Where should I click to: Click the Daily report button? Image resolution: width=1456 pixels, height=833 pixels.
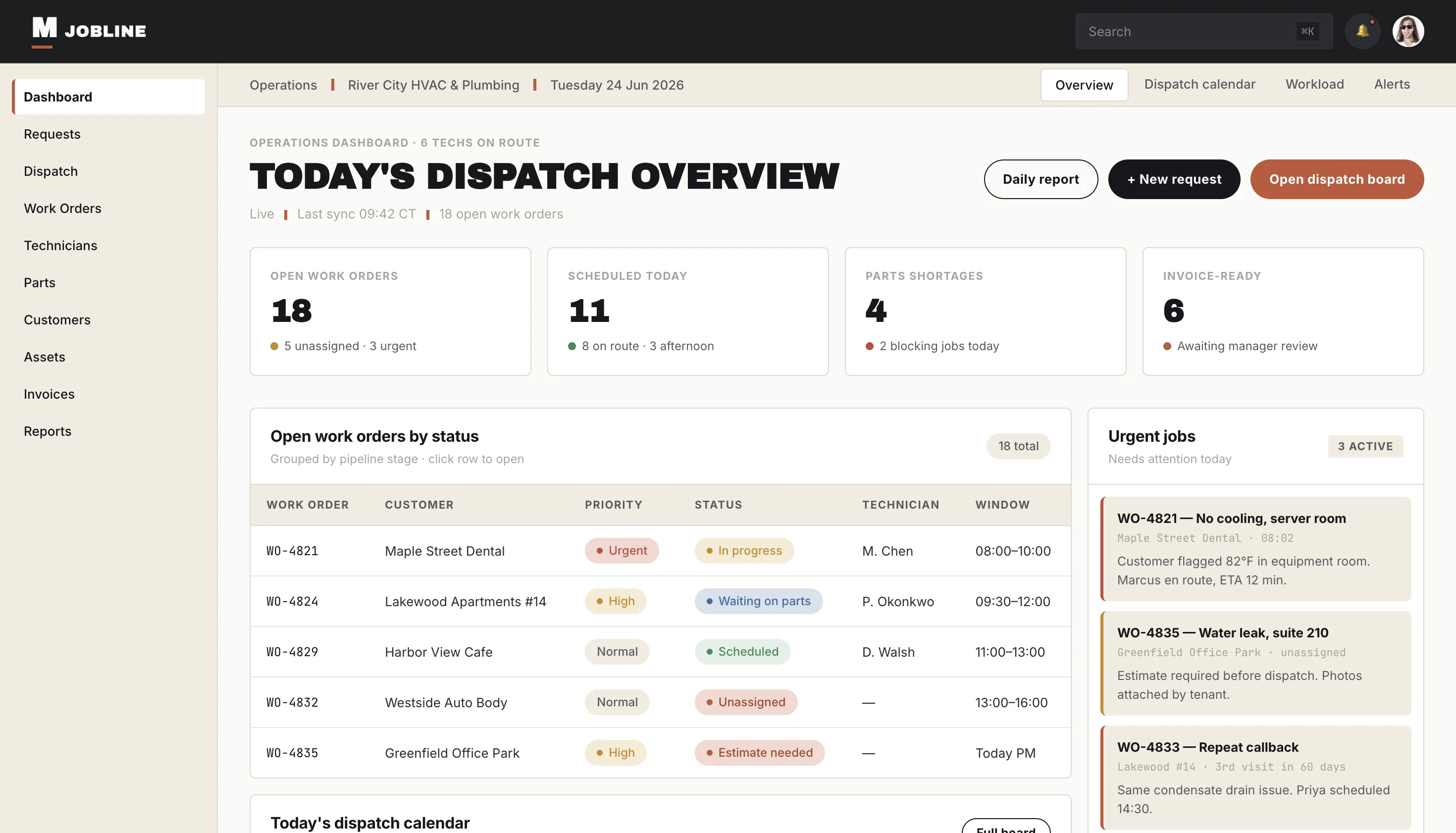click(1040, 179)
